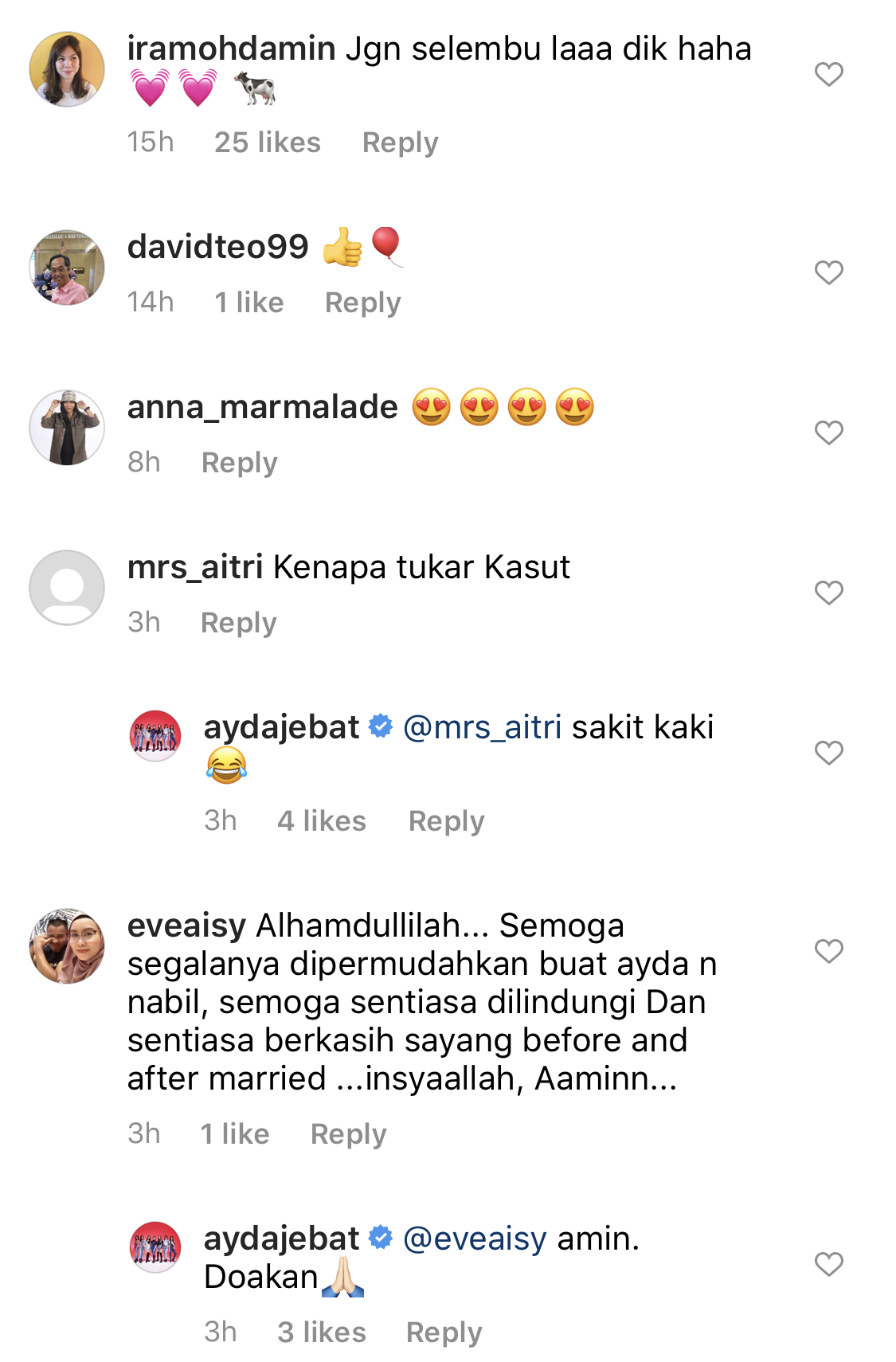View the 25 likes on iramohdamin's comment
This screenshot has width=896, height=1362.
point(267,143)
